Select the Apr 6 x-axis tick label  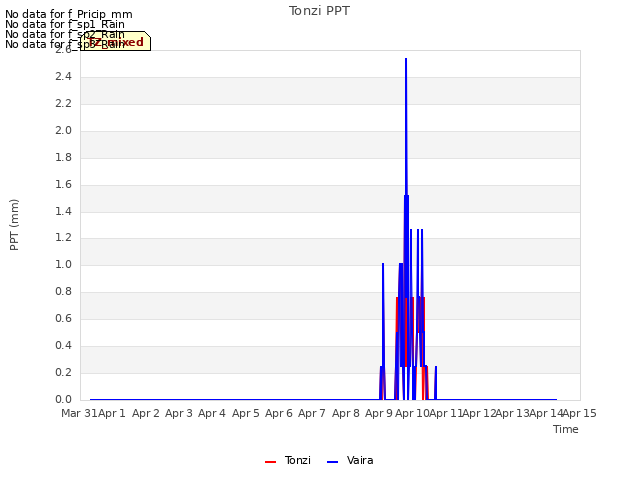tap(279, 413)
